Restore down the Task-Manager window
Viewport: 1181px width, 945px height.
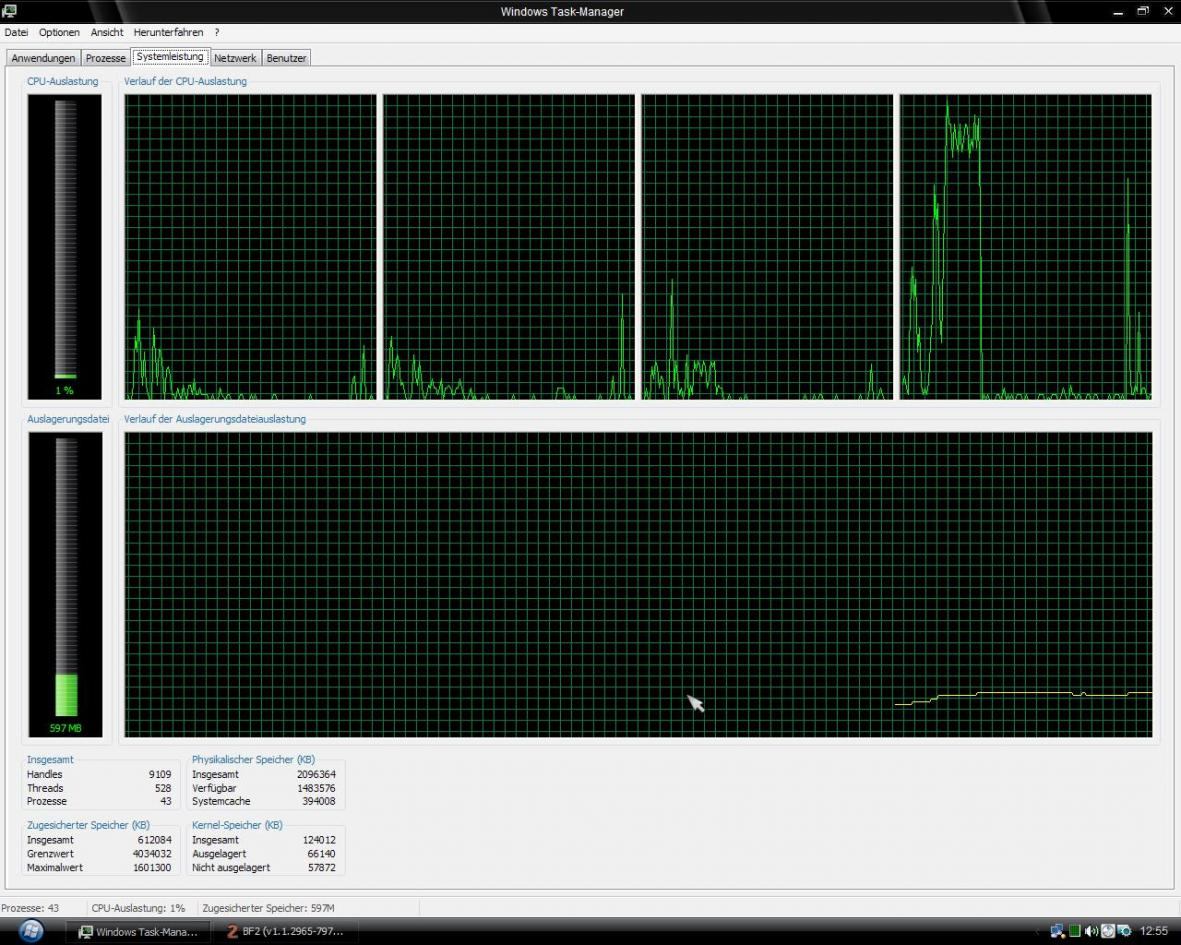point(1143,11)
